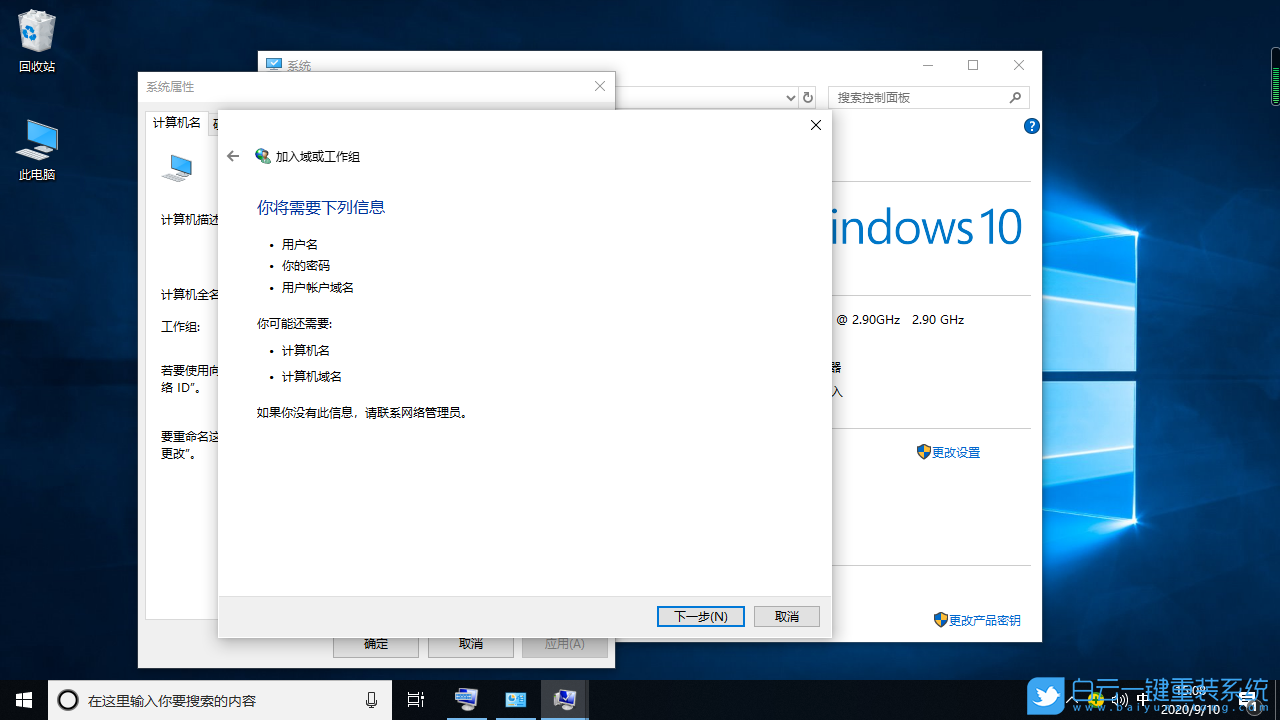Open the address bar history dropdown
1280x720 pixels.
pos(790,97)
